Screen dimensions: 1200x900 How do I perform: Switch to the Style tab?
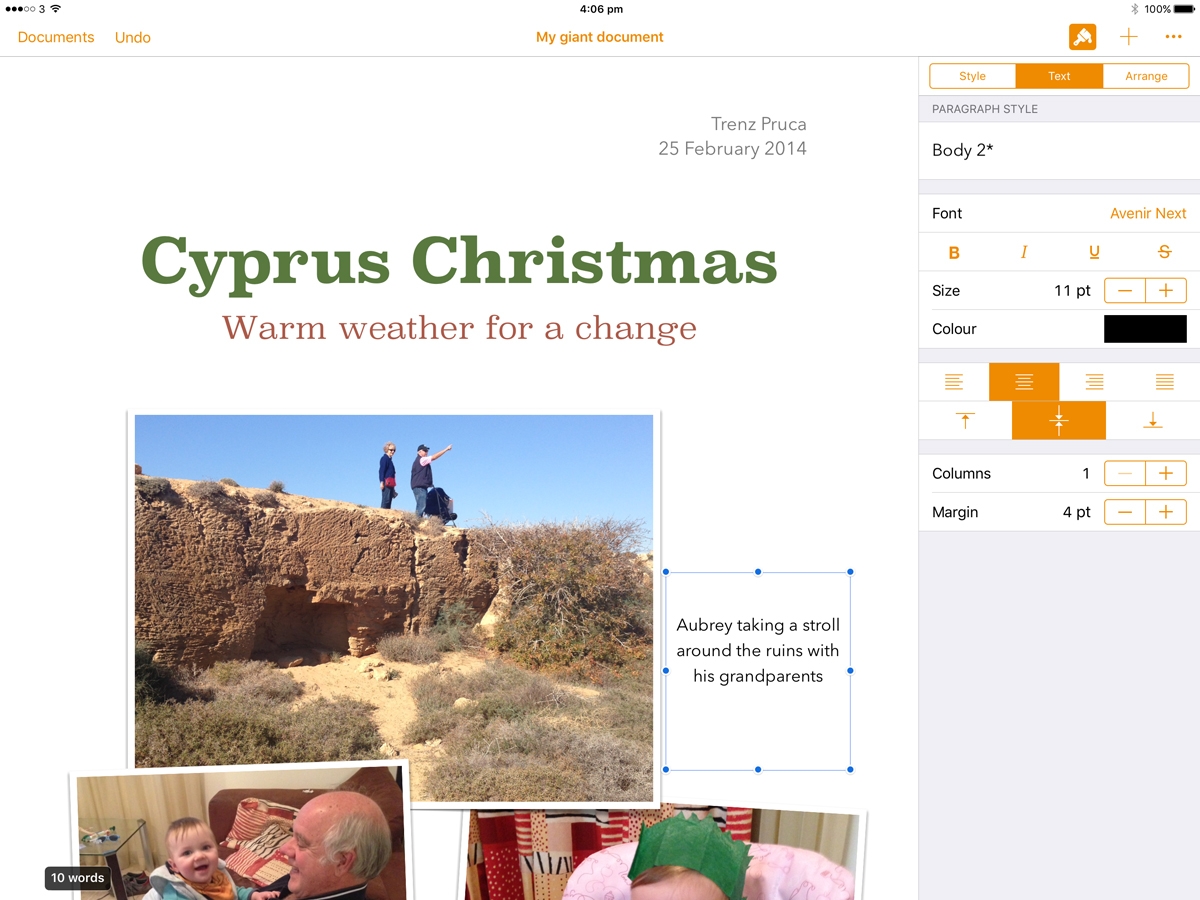click(972, 76)
